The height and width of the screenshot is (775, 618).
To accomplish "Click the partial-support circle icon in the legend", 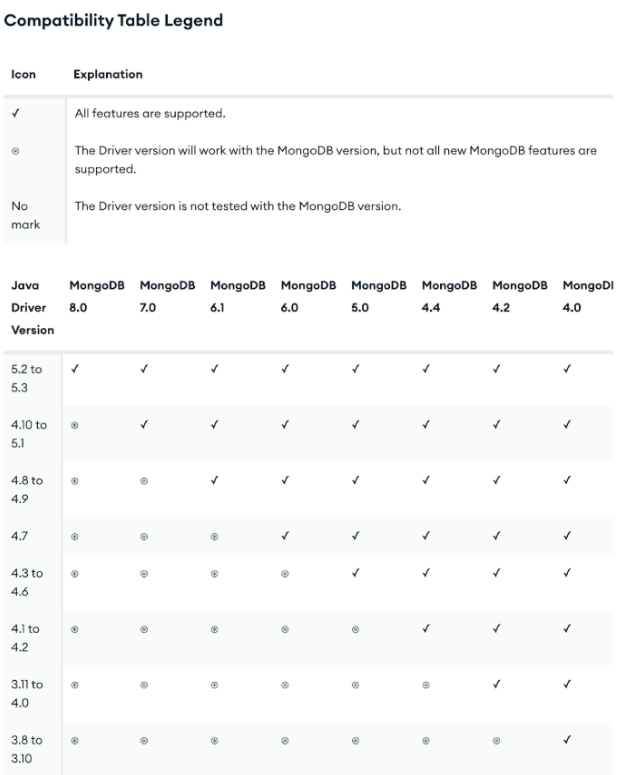I will point(15,151).
